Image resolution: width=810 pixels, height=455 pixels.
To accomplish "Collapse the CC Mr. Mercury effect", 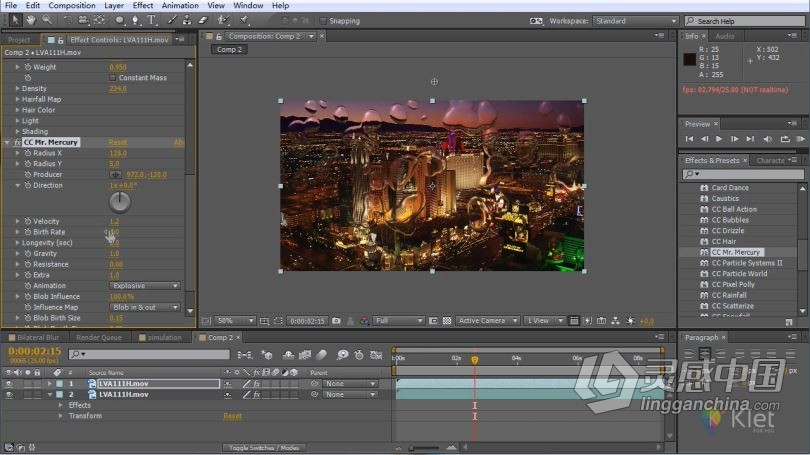I will coord(7,142).
